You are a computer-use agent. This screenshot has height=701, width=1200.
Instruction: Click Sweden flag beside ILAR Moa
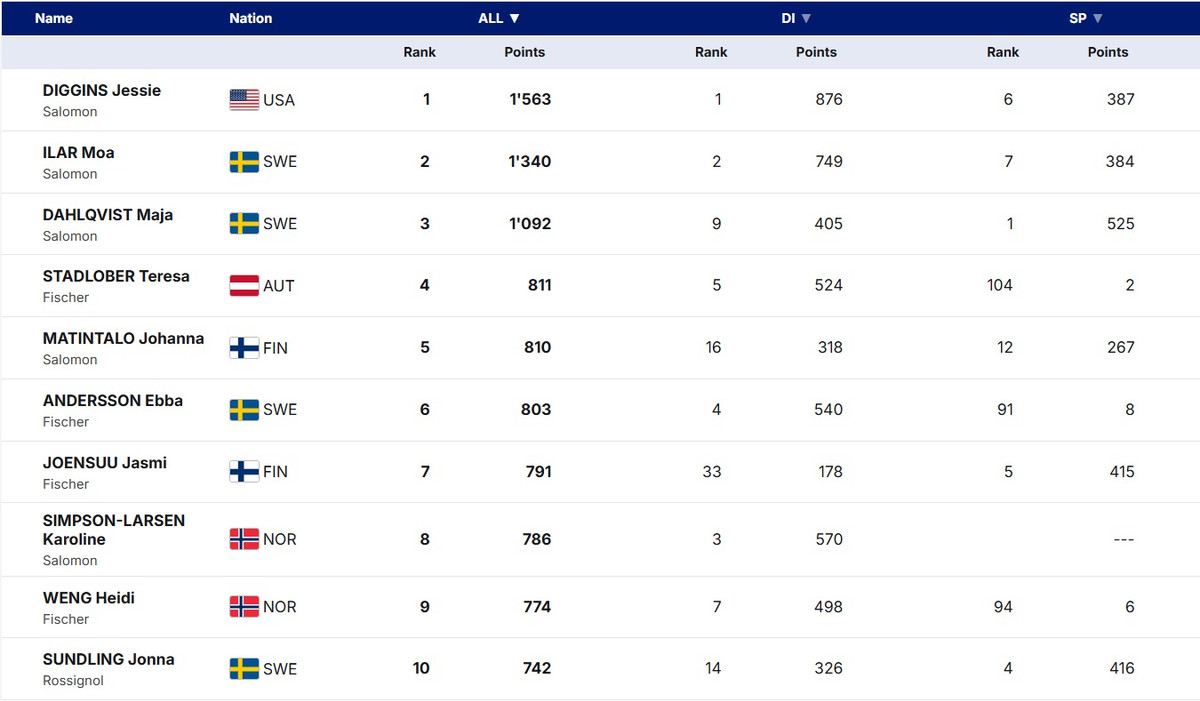(244, 162)
